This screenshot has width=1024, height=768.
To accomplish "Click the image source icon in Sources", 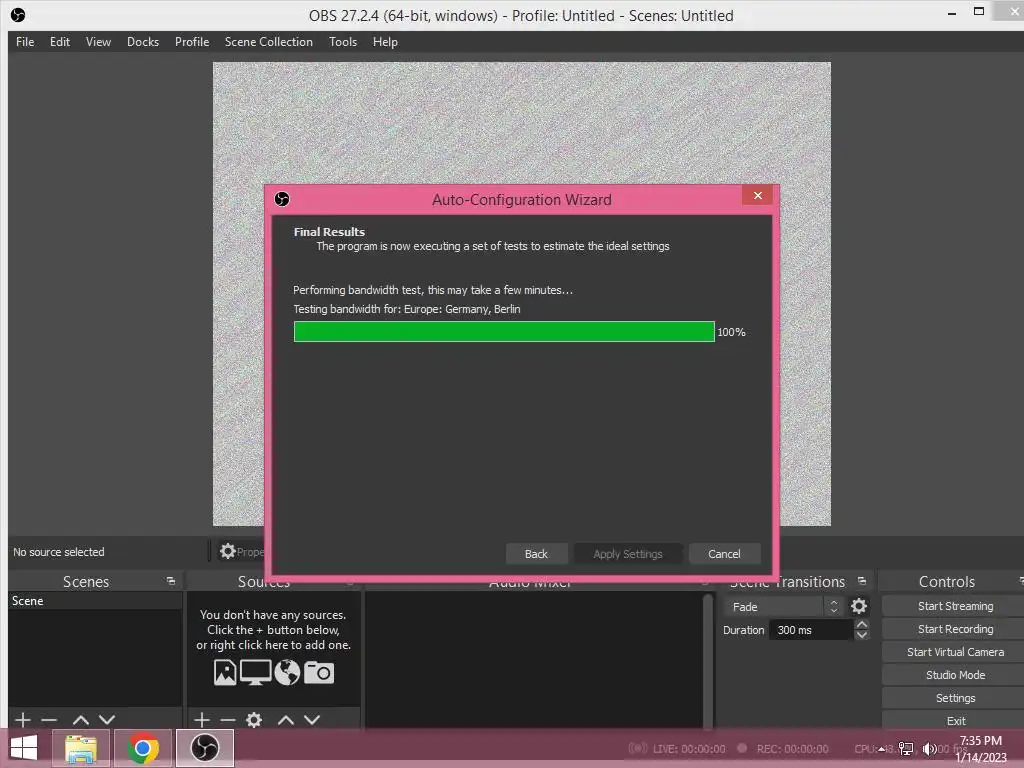I will [225, 672].
